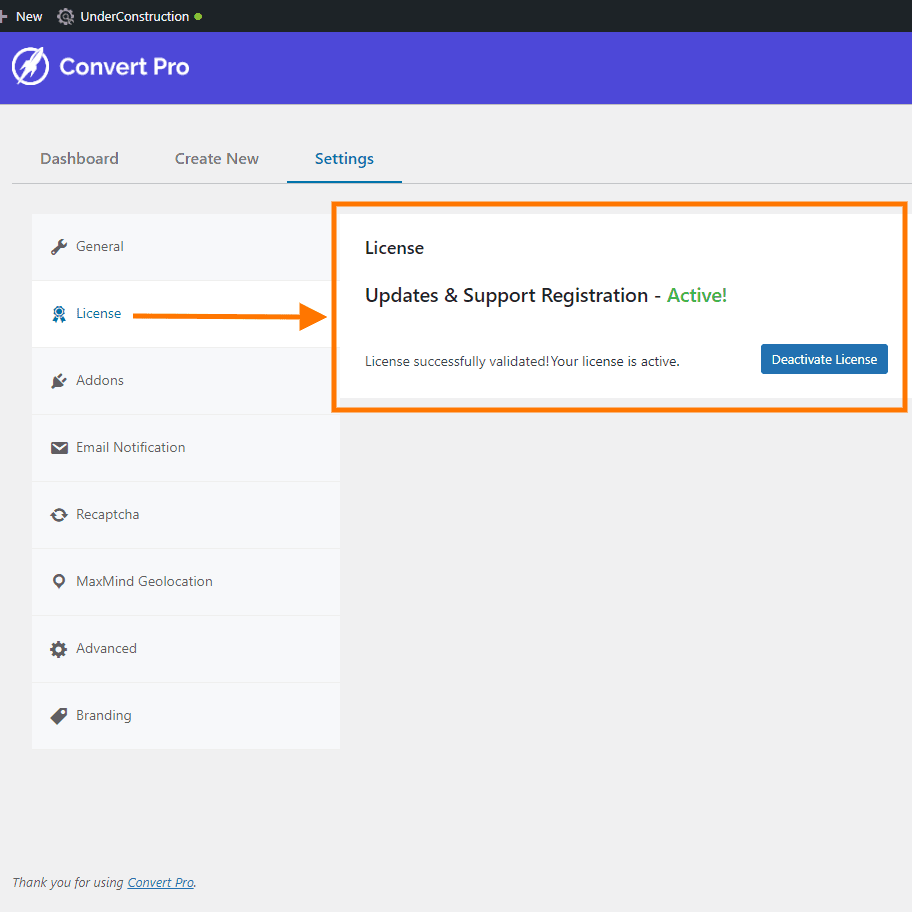The image size is (912, 912).
Task: Click the Branding tag icon
Action: tap(59, 716)
